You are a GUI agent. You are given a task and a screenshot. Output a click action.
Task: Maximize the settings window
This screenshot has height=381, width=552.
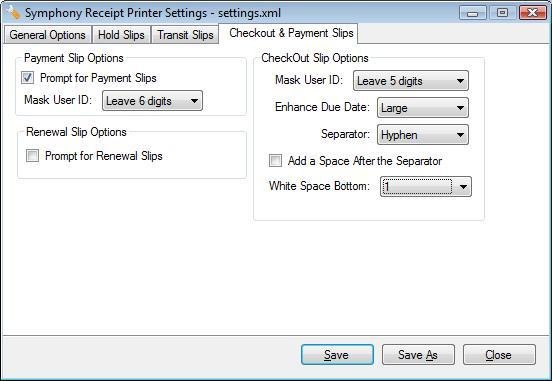tap(502, 13)
